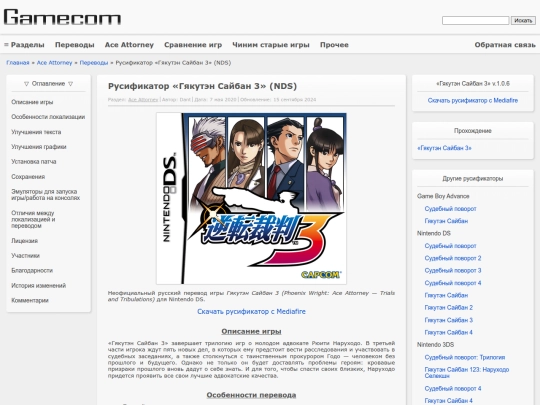Open the Обратная связь link

click(x=505, y=45)
